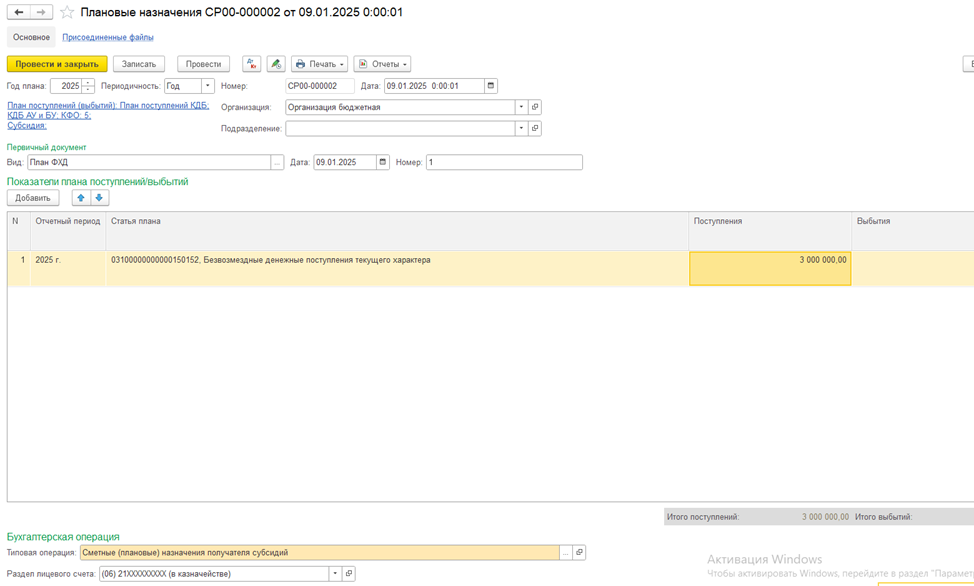Click the N column header
This screenshot has width=974, height=586.
click(19, 231)
